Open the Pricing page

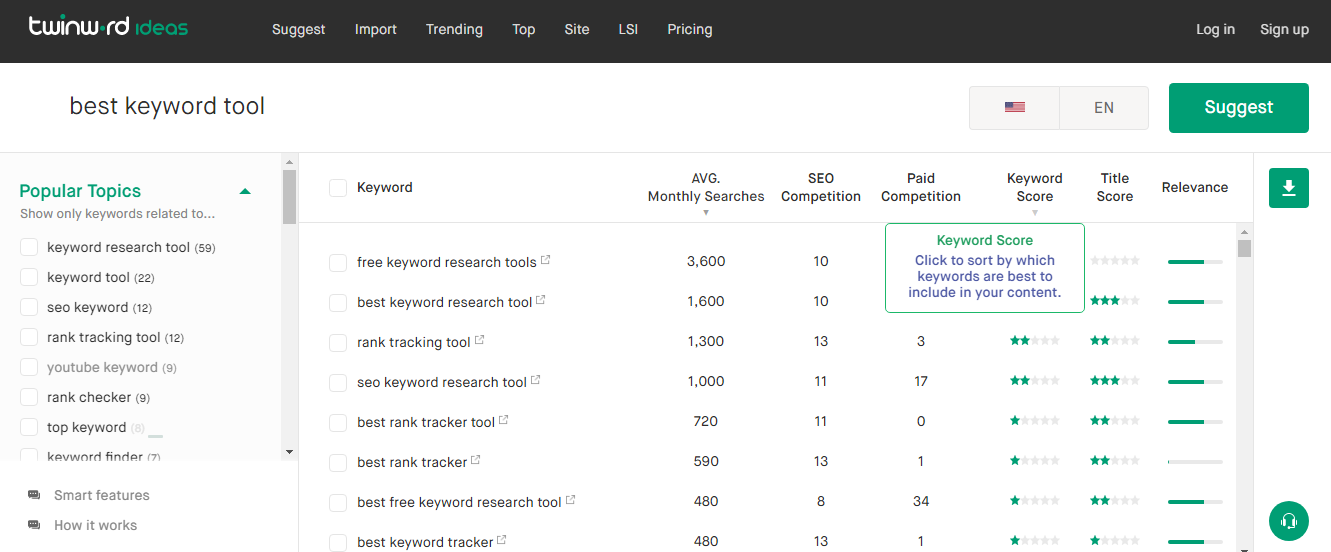pyautogui.click(x=690, y=29)
